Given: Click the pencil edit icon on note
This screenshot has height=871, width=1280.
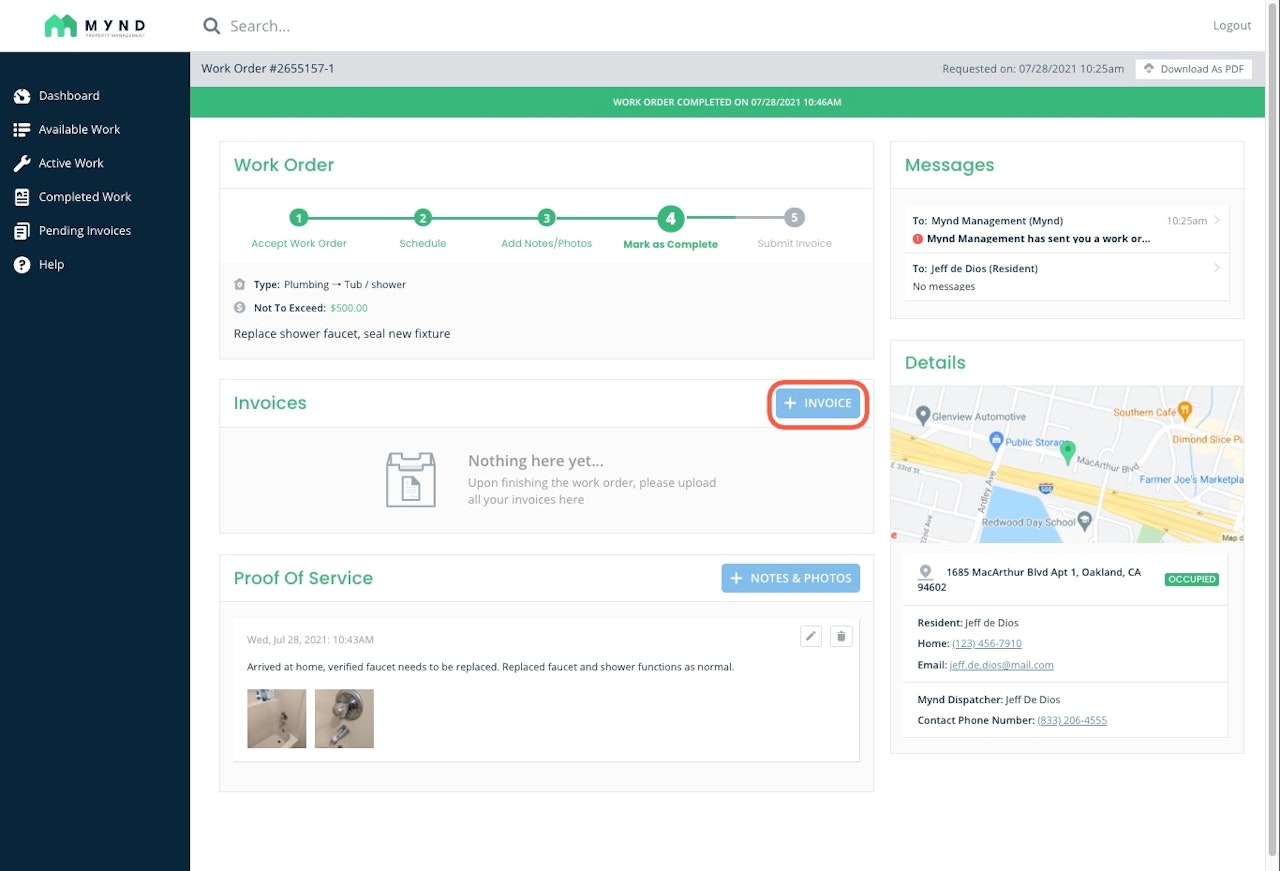Looking at the screenshot, I should click(x=811, y=636).
